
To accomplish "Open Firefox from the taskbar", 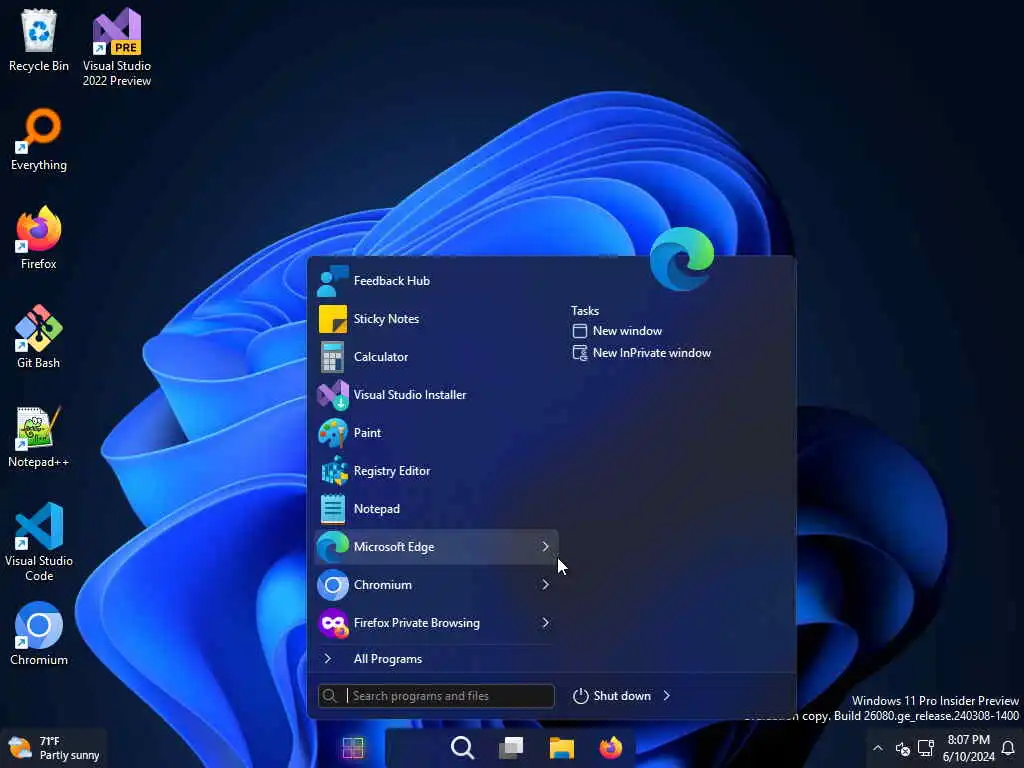I will tap(611, 748).
